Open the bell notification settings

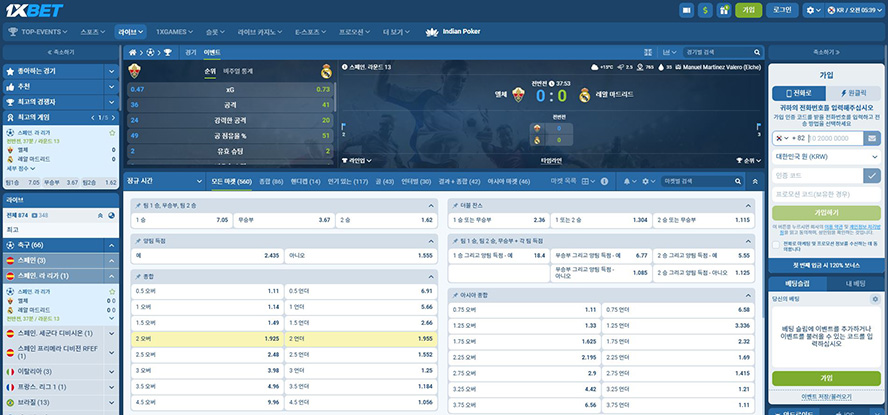pos(630,181)
